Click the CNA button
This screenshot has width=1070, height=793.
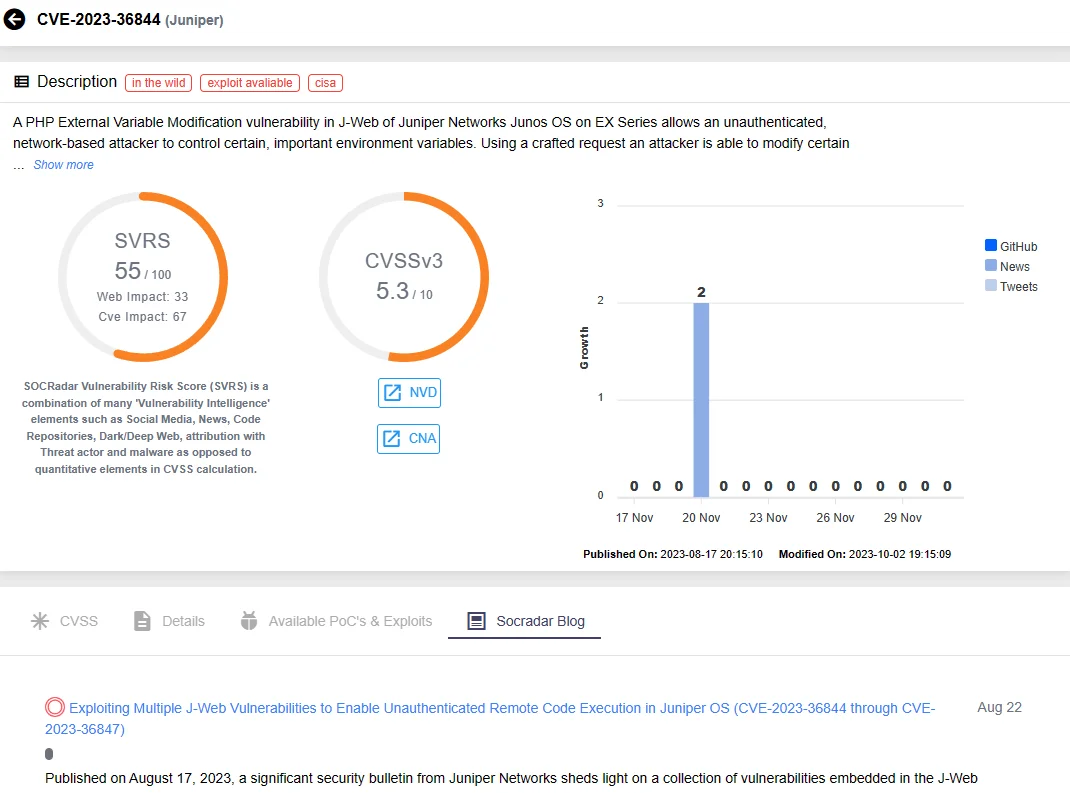(409, 438)
